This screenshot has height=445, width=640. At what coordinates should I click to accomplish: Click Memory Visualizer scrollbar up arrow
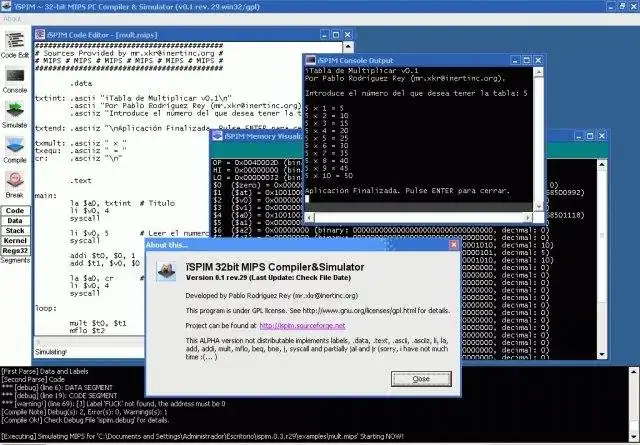pos(602,164)
